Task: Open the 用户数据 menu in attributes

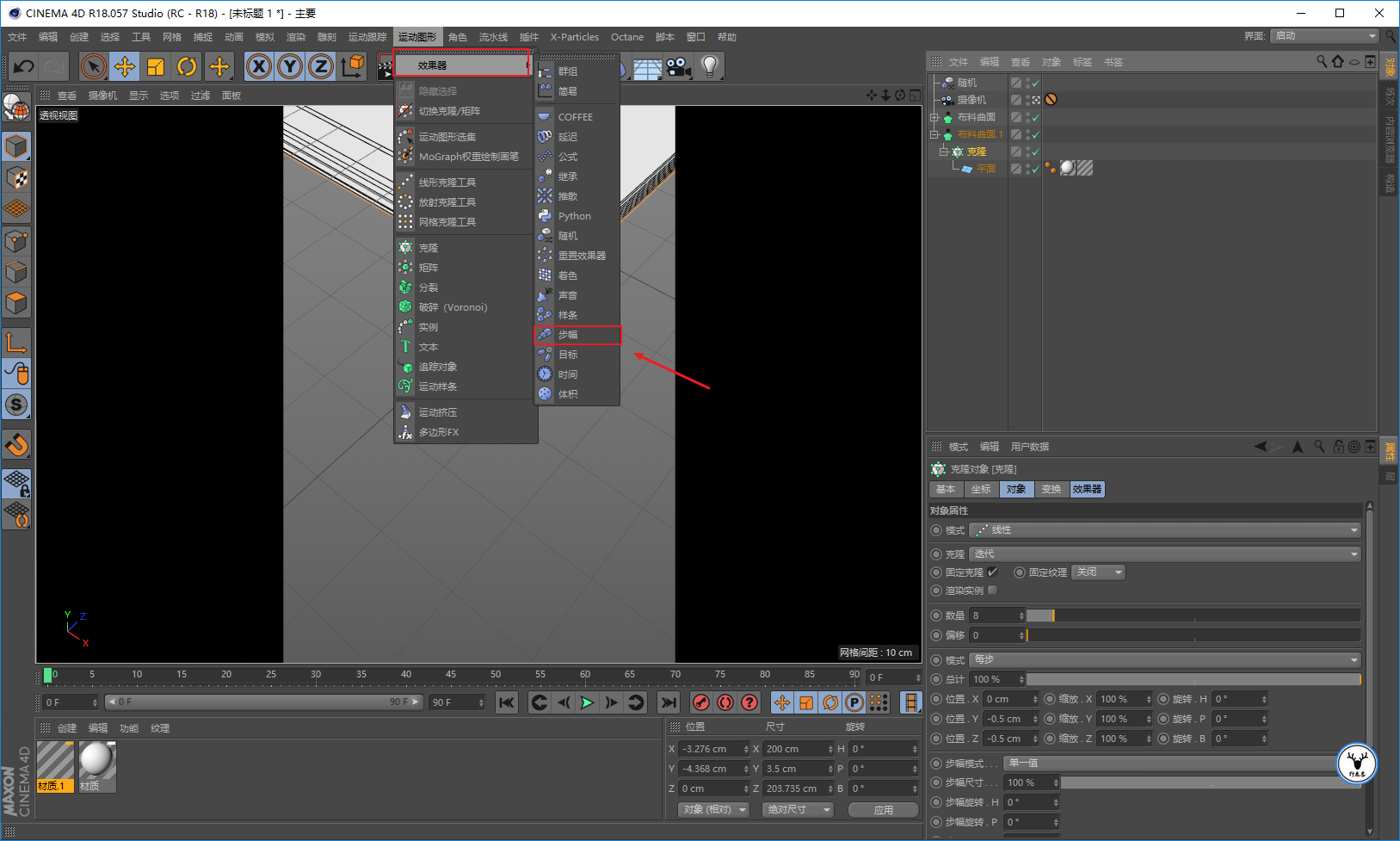Action: (x=1030, y=447)
